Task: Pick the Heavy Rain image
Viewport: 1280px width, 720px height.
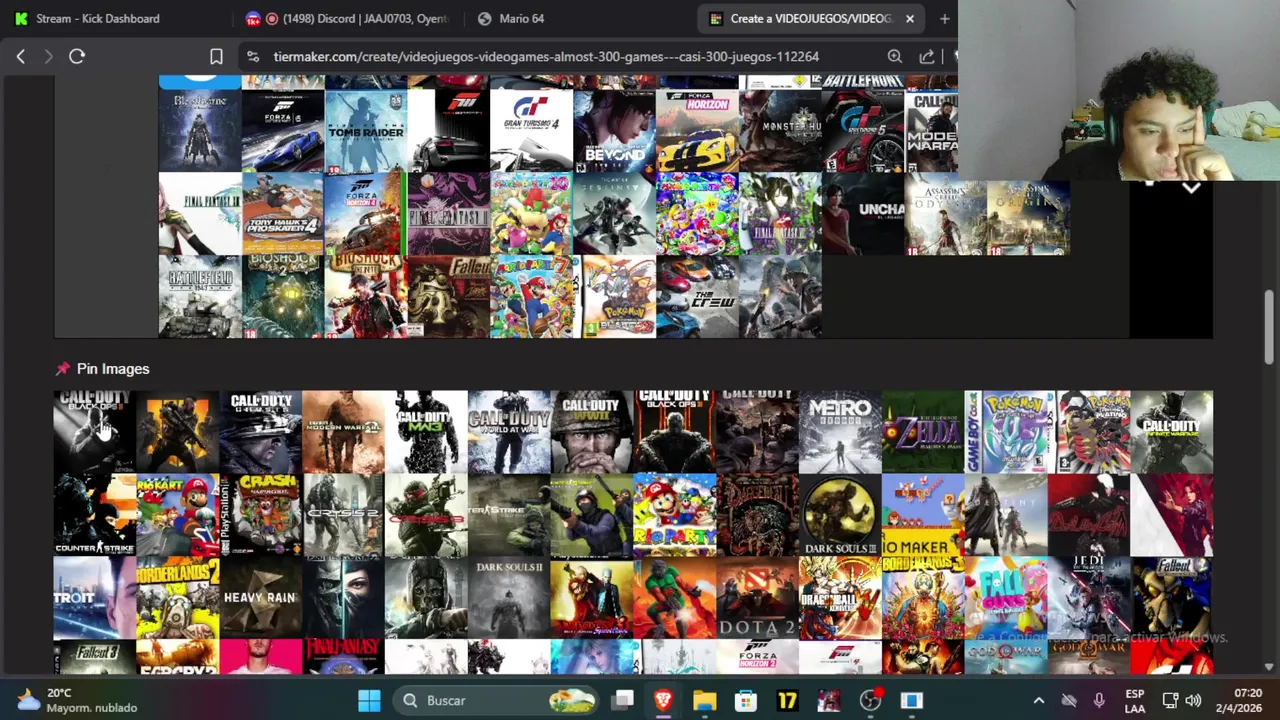Action: pos(260,598)
